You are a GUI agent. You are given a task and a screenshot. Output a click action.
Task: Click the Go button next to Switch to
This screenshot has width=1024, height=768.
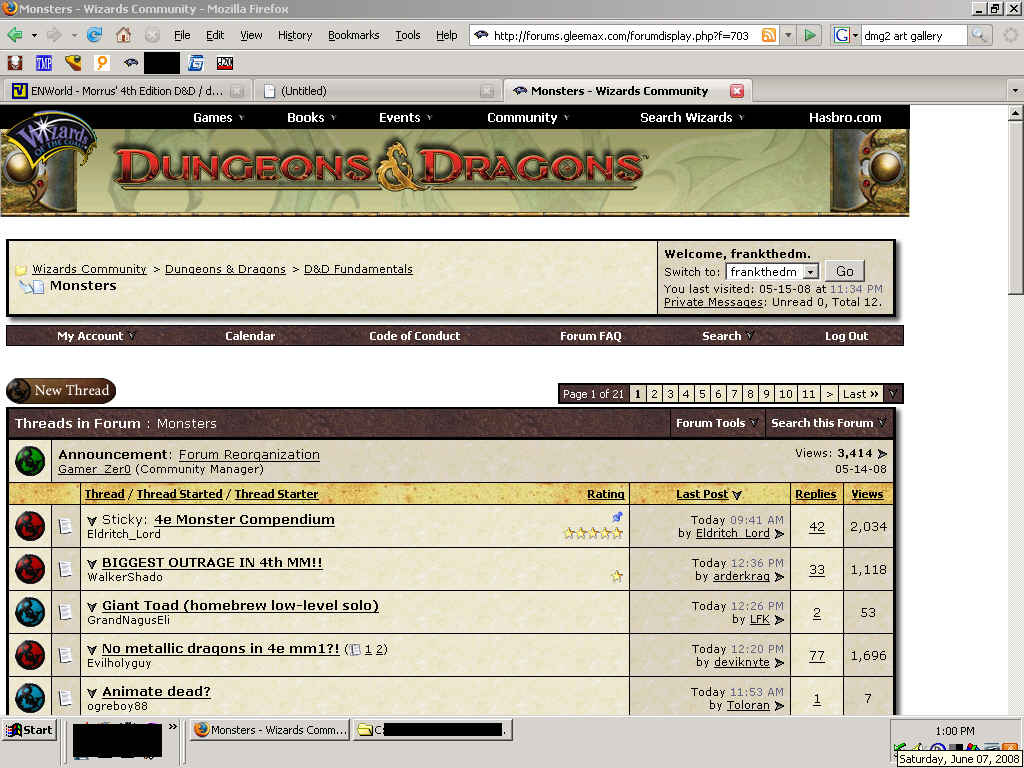[844, 272]
